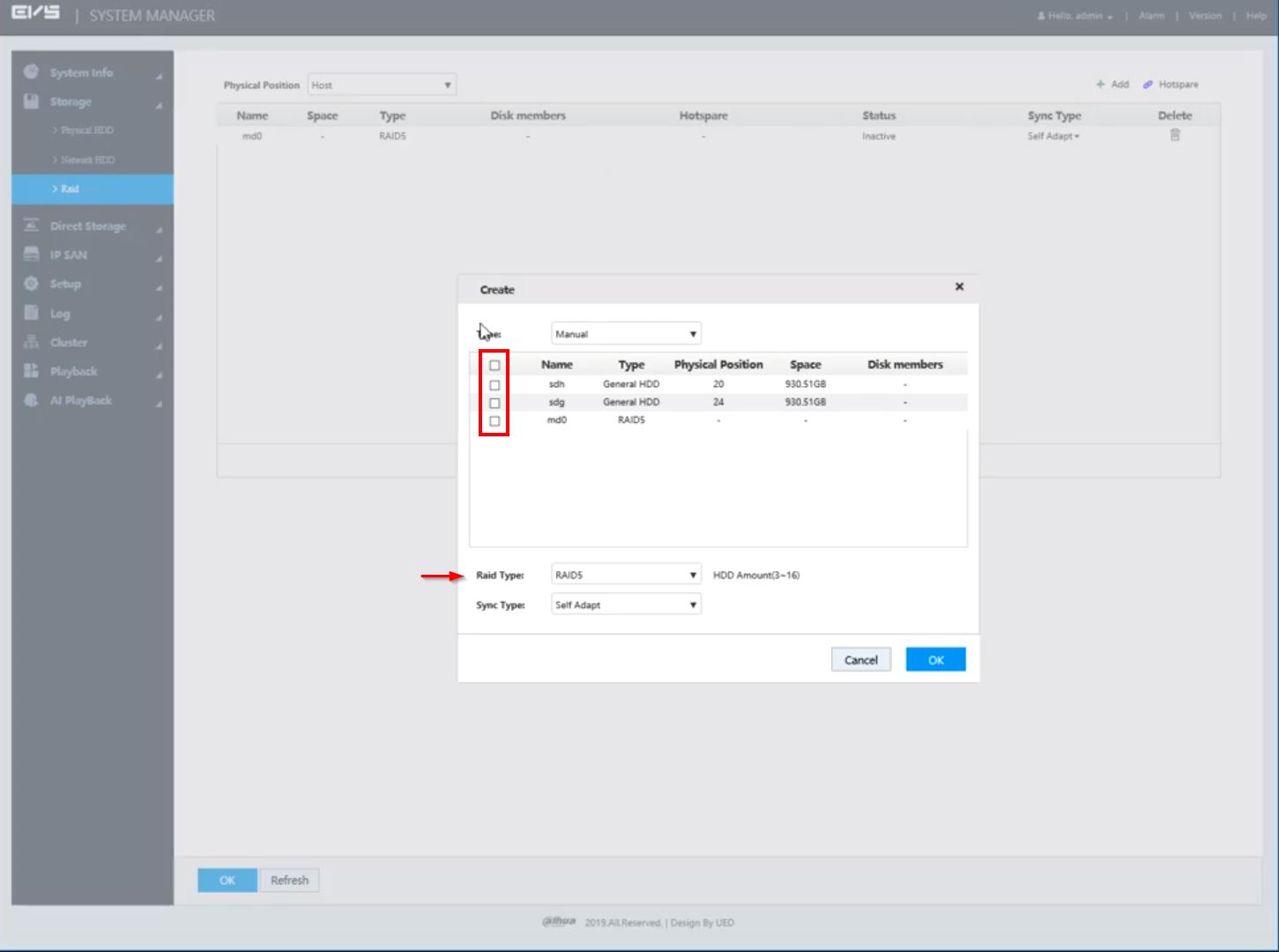The image size is (1279, 952).
Task: Close the Create dialog
Action: click(960, 286)
